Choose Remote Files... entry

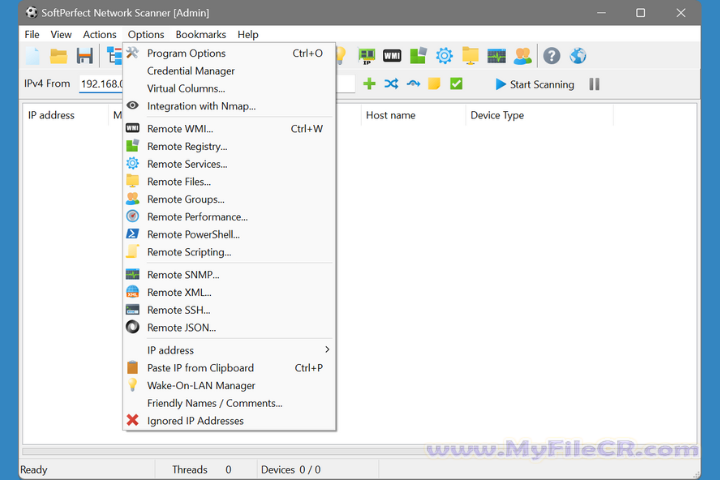pyautogui.click(x=229, y=181)
